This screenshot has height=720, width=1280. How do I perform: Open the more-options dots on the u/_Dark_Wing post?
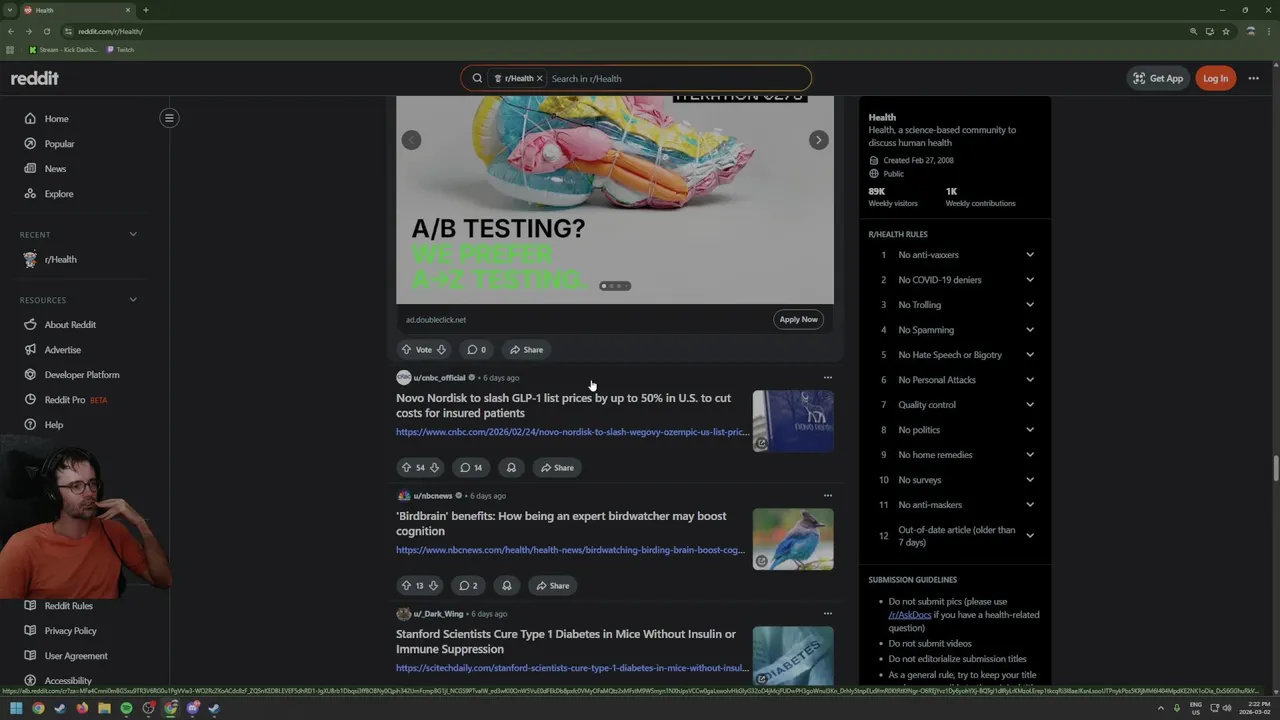tap(827, 614)
